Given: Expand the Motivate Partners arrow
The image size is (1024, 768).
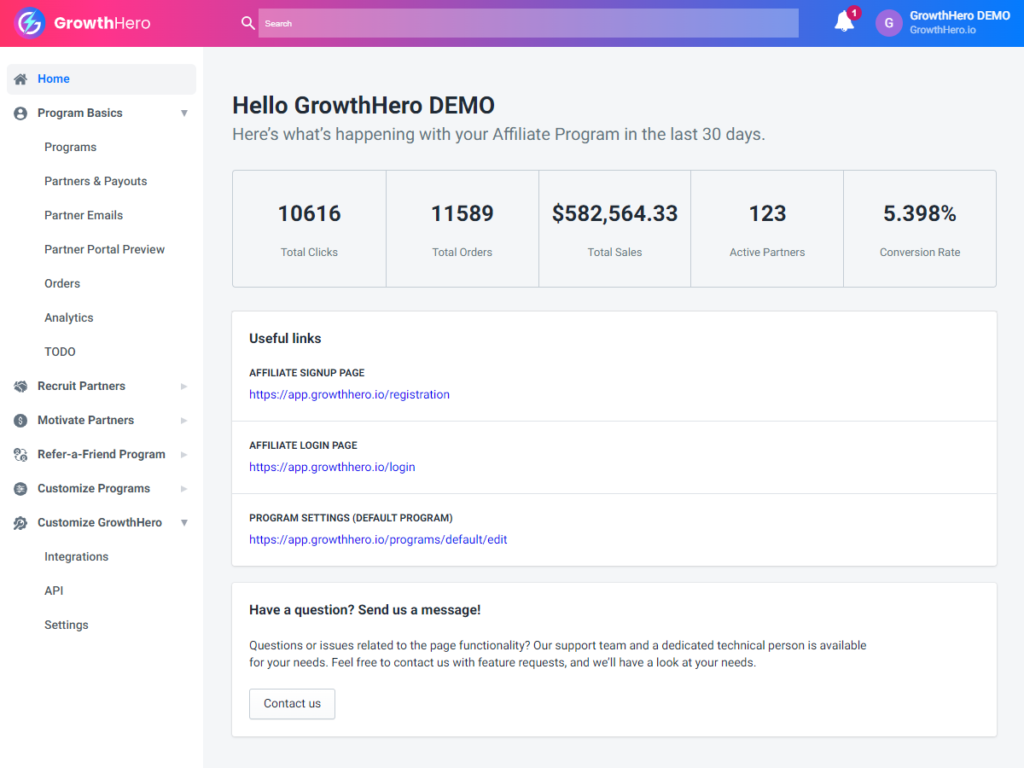Looking at the screenshot, I should pos(184,420).
